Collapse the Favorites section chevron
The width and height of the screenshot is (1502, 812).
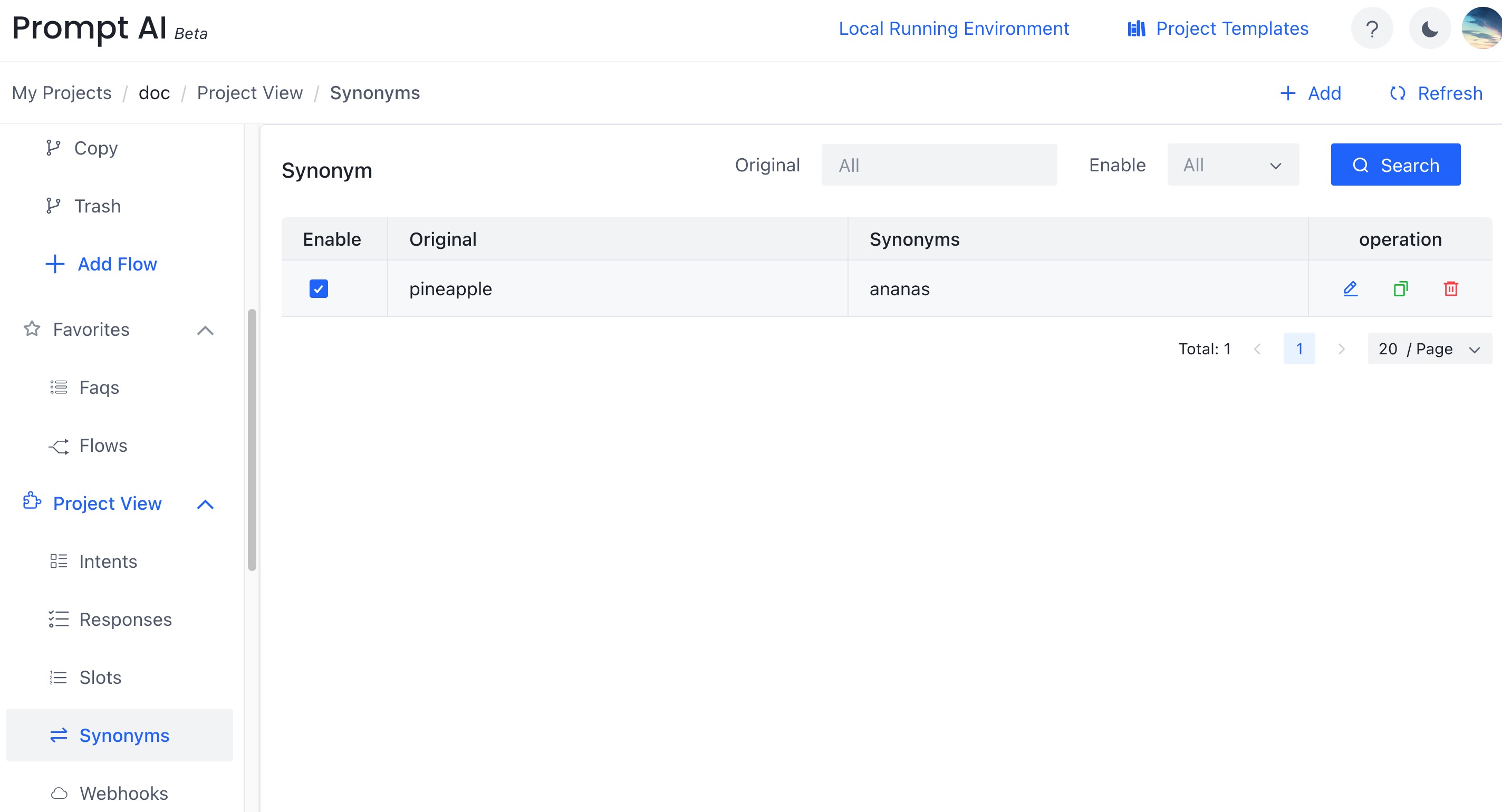205,330
